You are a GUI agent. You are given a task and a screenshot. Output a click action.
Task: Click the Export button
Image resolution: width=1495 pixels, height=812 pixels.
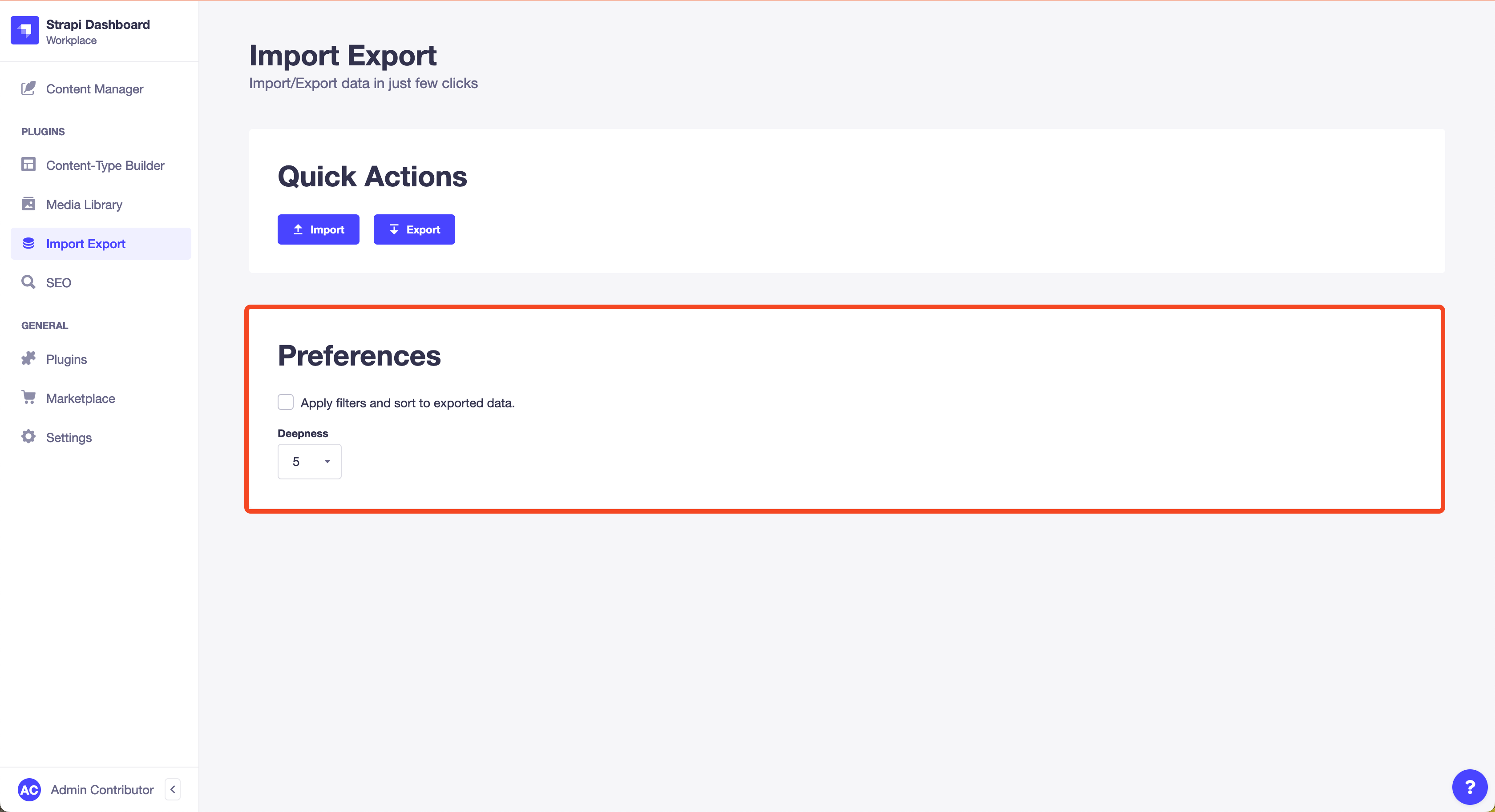[x=414, y=229]
